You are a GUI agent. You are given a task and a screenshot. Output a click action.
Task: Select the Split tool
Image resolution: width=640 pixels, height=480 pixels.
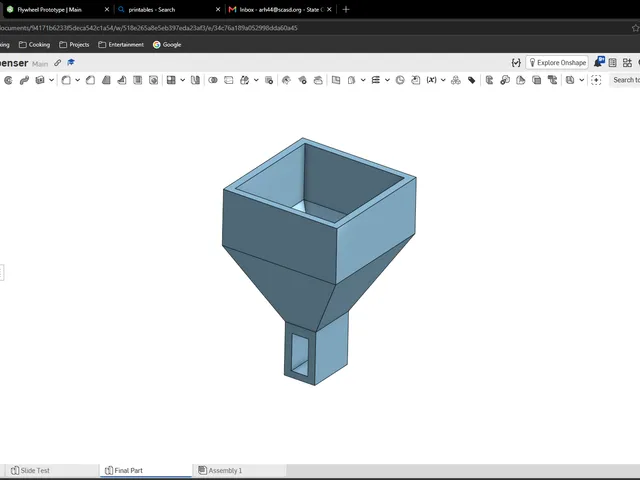(x=229, y=80)
